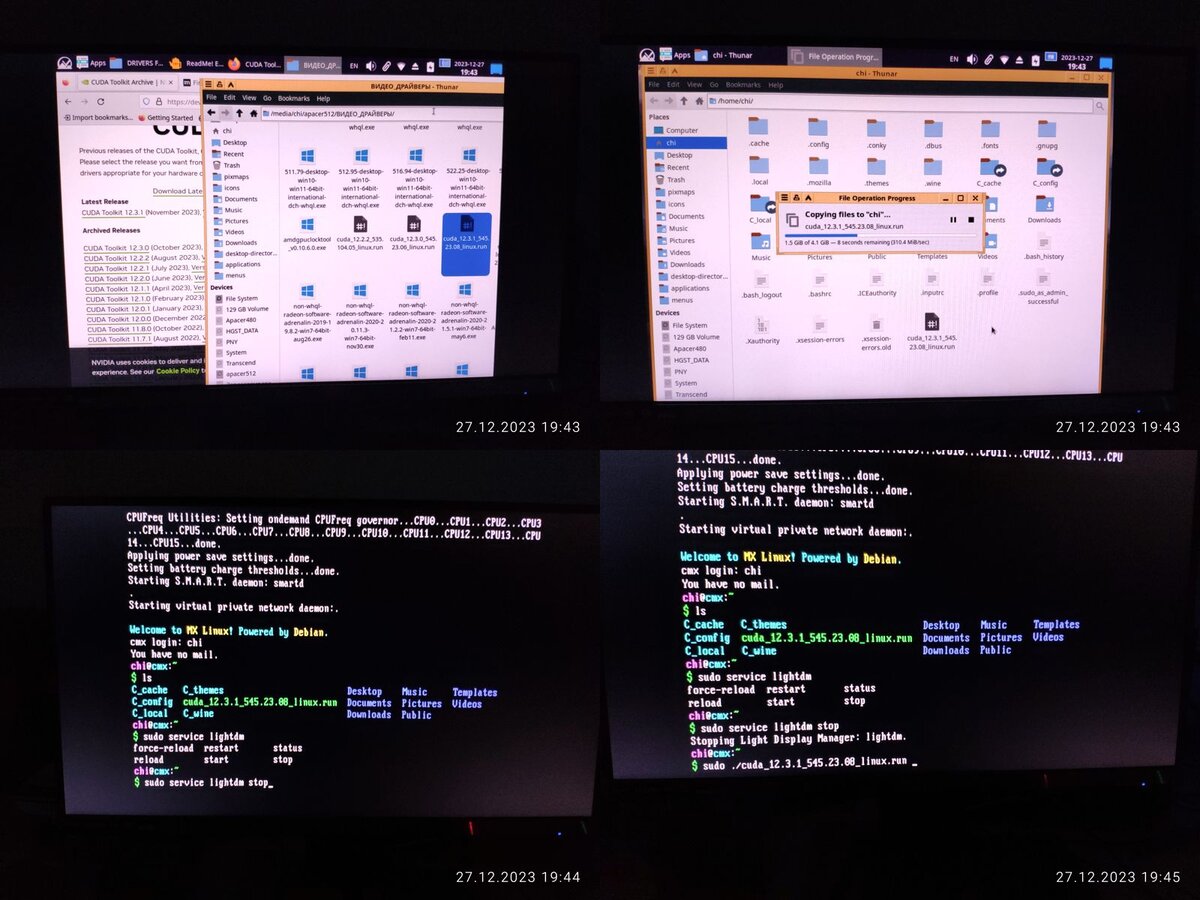Click location path field /media/chi/apacer512/ВИДЕО_ДРАЙВЕРЫ/
This screenshot has width=1200, height=900.
pos(383,113)
